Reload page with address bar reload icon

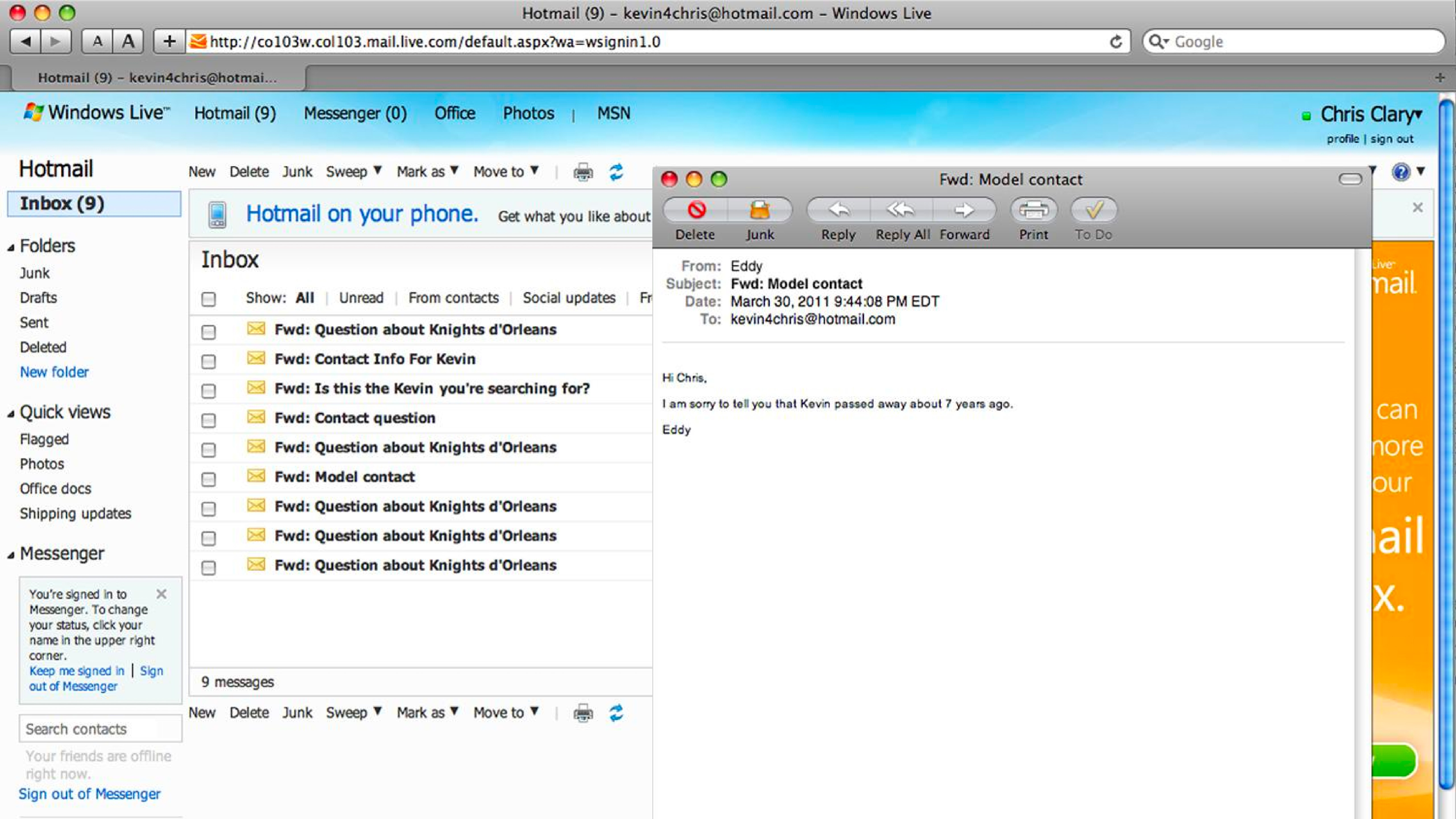click(x=1116, y=42)
